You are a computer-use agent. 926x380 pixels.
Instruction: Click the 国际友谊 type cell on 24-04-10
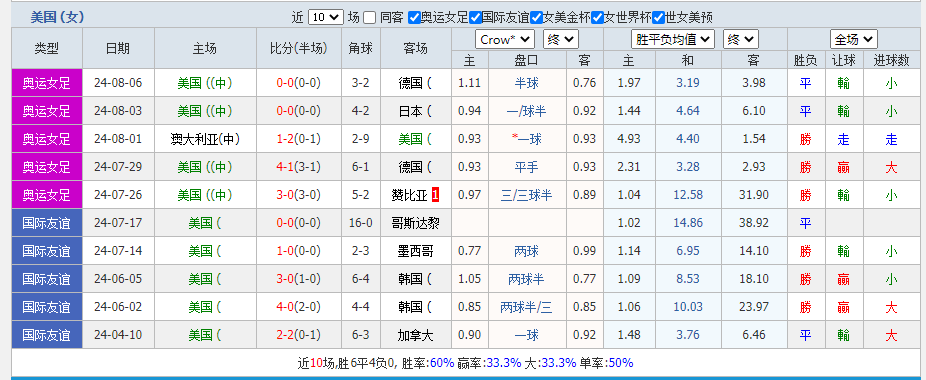[47, 335]
